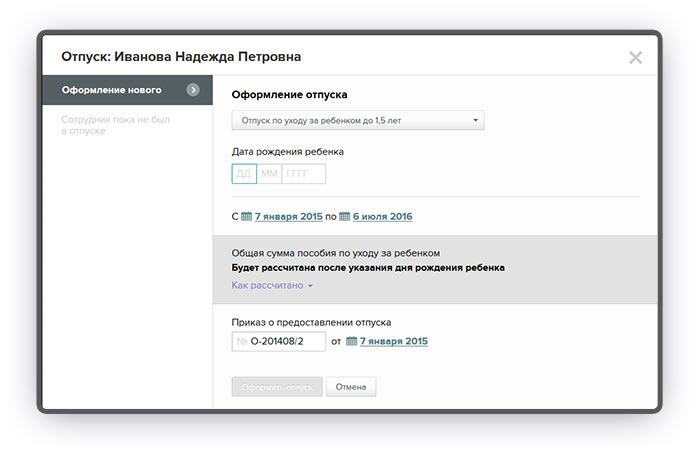The height and width of the screenshot is (466, 699).
Task: Open calendar icon before '6 июля 2016'
Action: (345, 216)
